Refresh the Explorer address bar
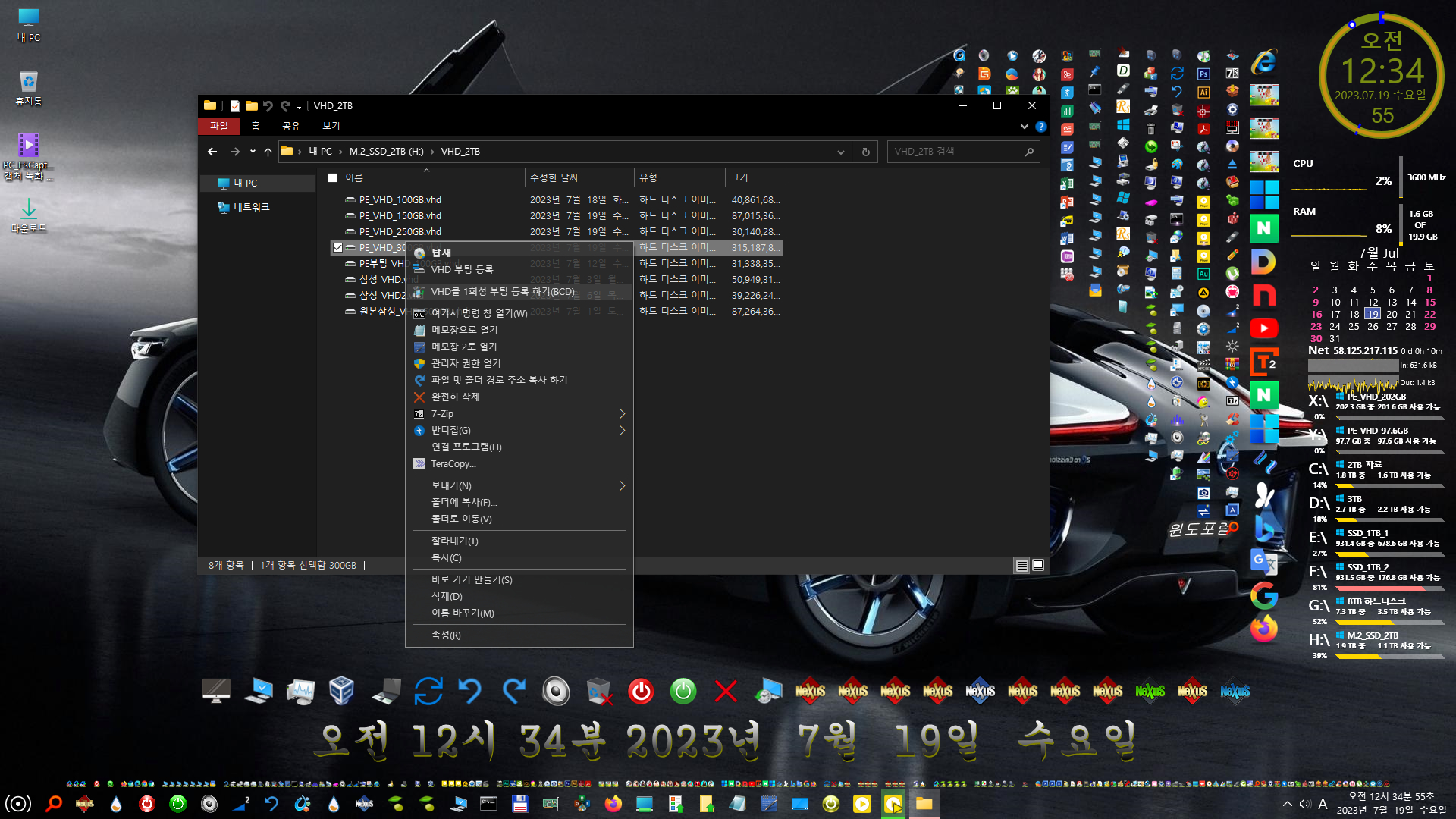The image size is (1456, 819). point(865,152)
